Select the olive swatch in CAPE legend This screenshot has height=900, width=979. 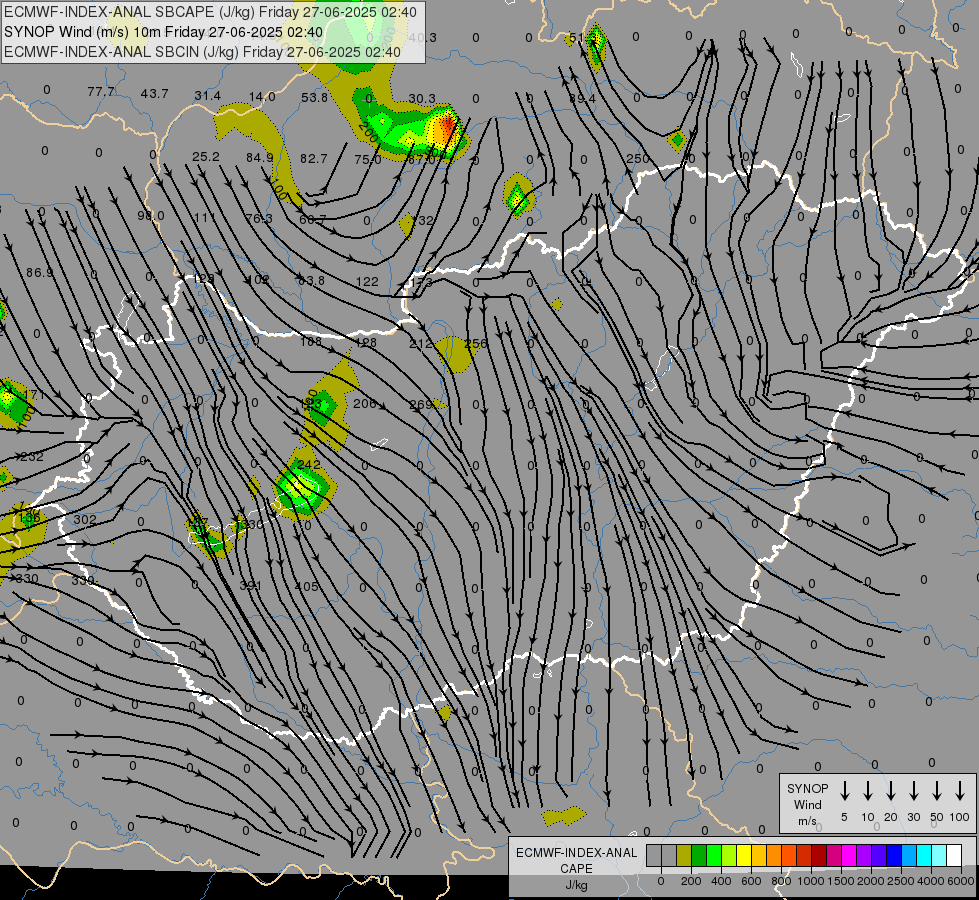click(x=684, y=855)
